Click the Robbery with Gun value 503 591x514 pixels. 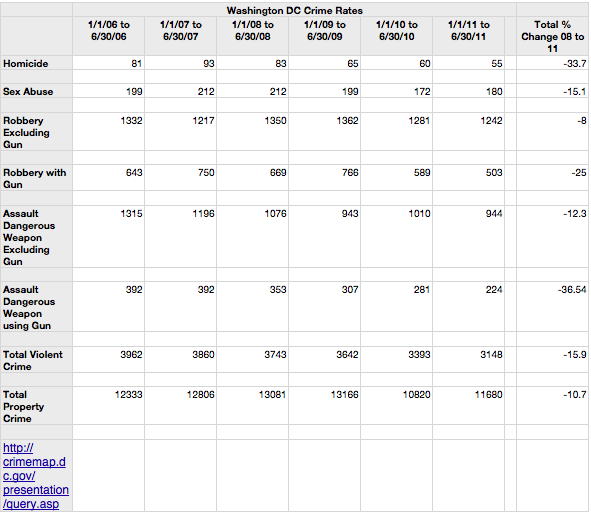pos(494,173)
